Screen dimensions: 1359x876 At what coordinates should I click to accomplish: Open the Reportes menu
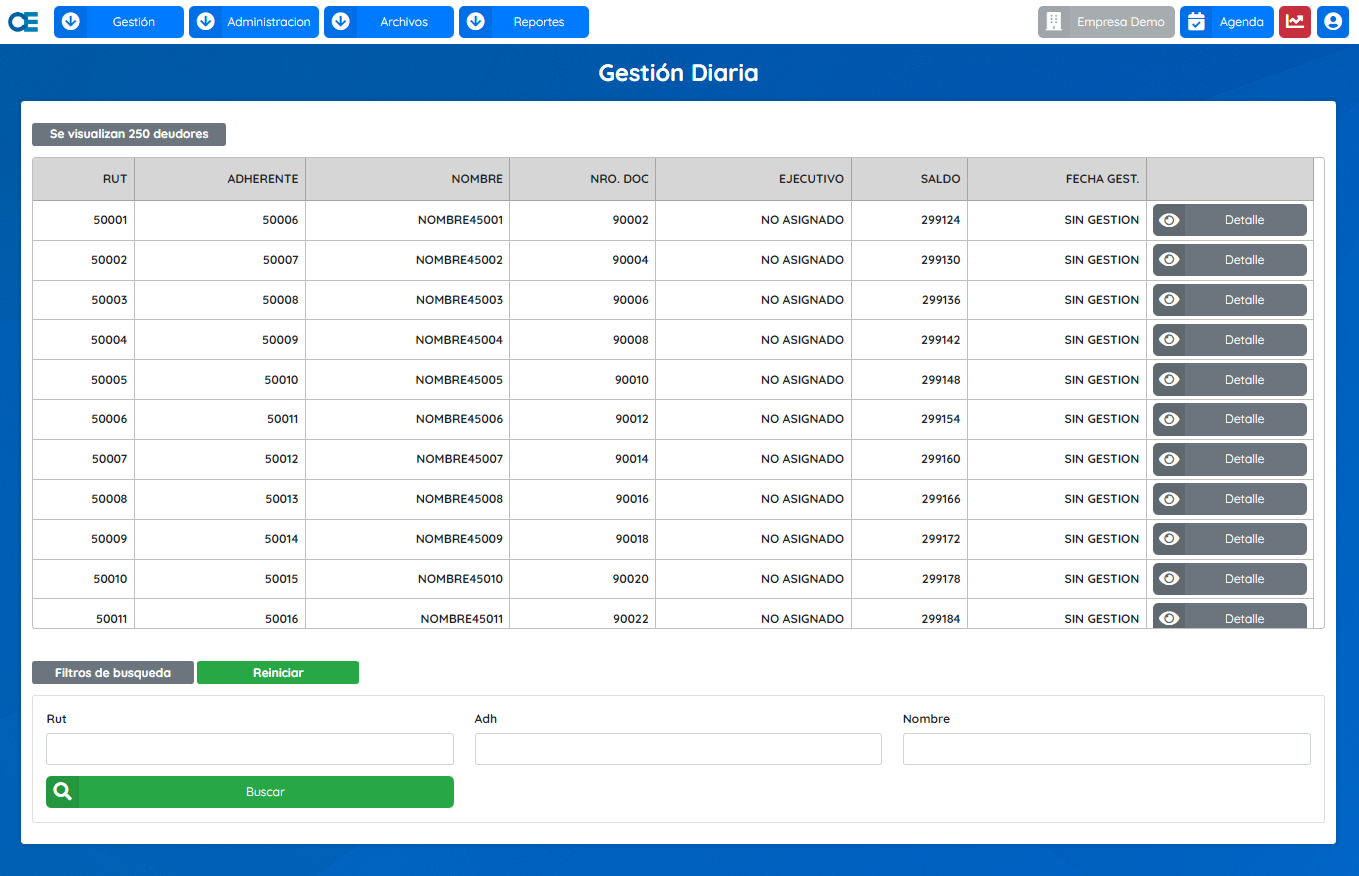pos(524,22)
